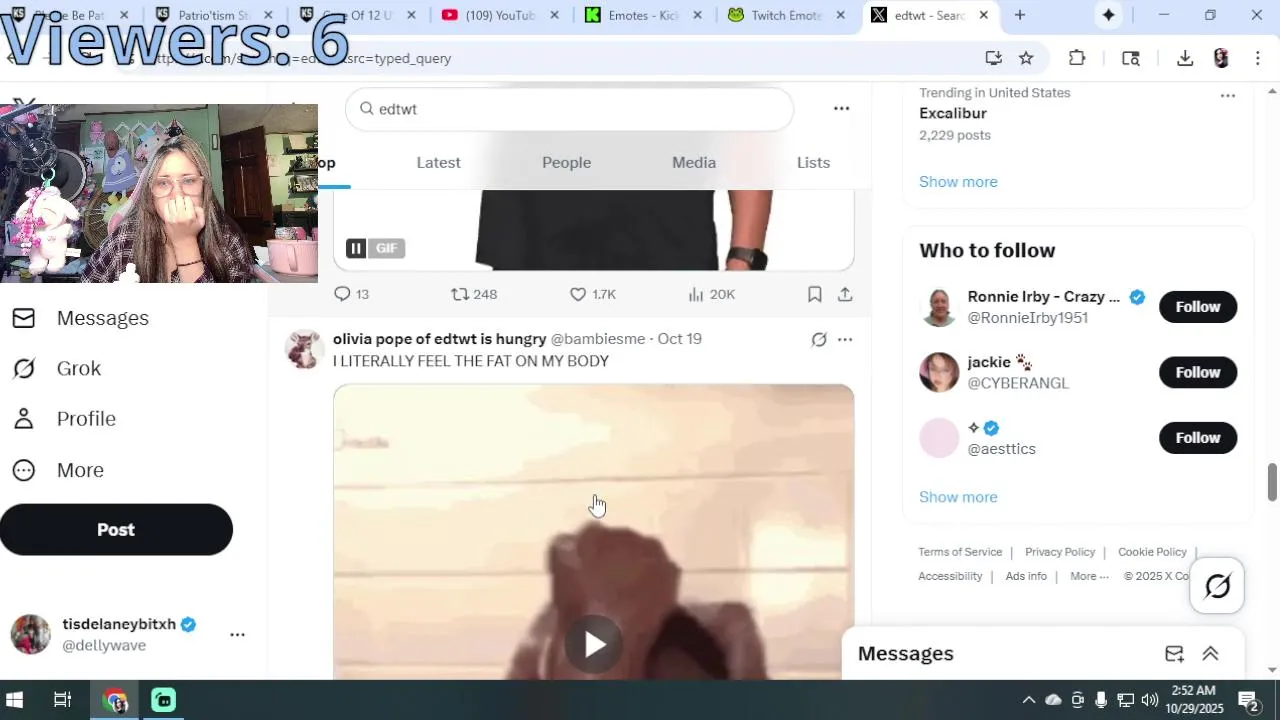Viewport: 1280px width, 720px height.
Task: Bookmark the GIF post
Action: point(815,294)
